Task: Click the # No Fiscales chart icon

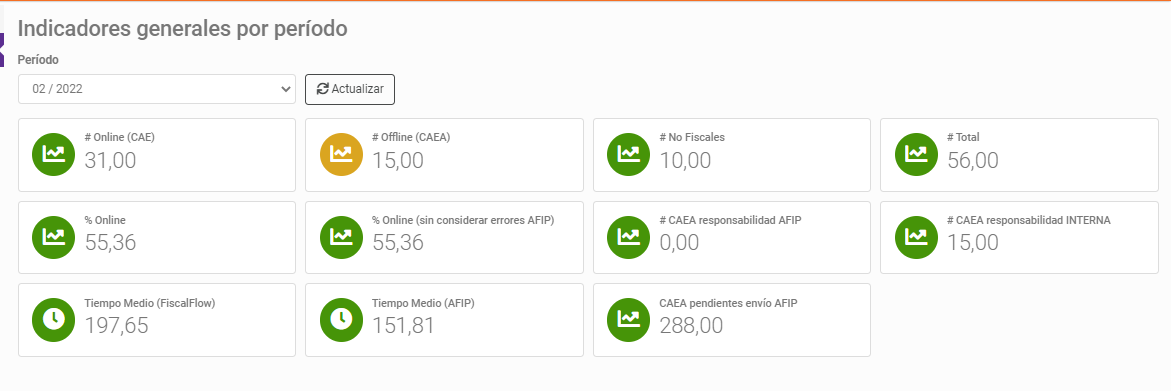Action: [629, 154]
